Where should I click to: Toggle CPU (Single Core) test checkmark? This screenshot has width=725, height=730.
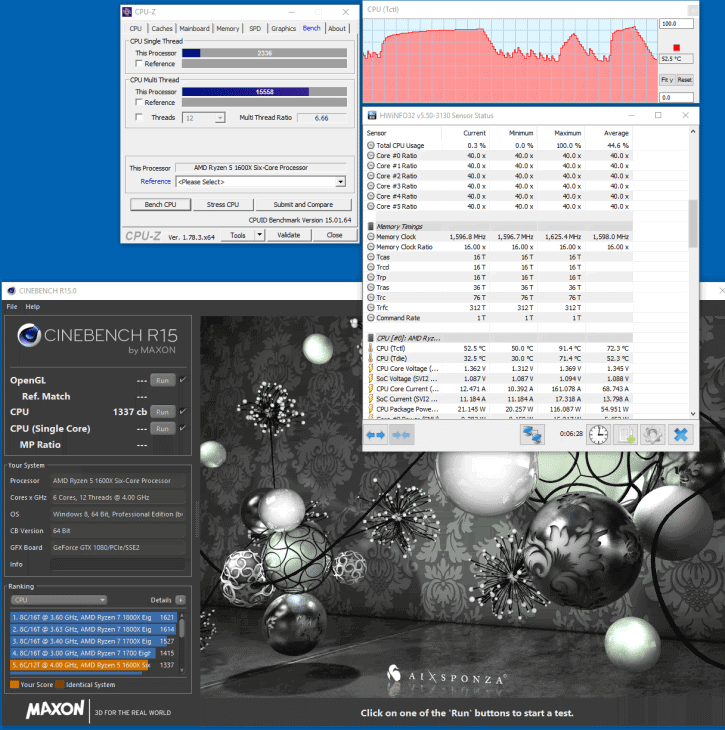coord(183,428)
